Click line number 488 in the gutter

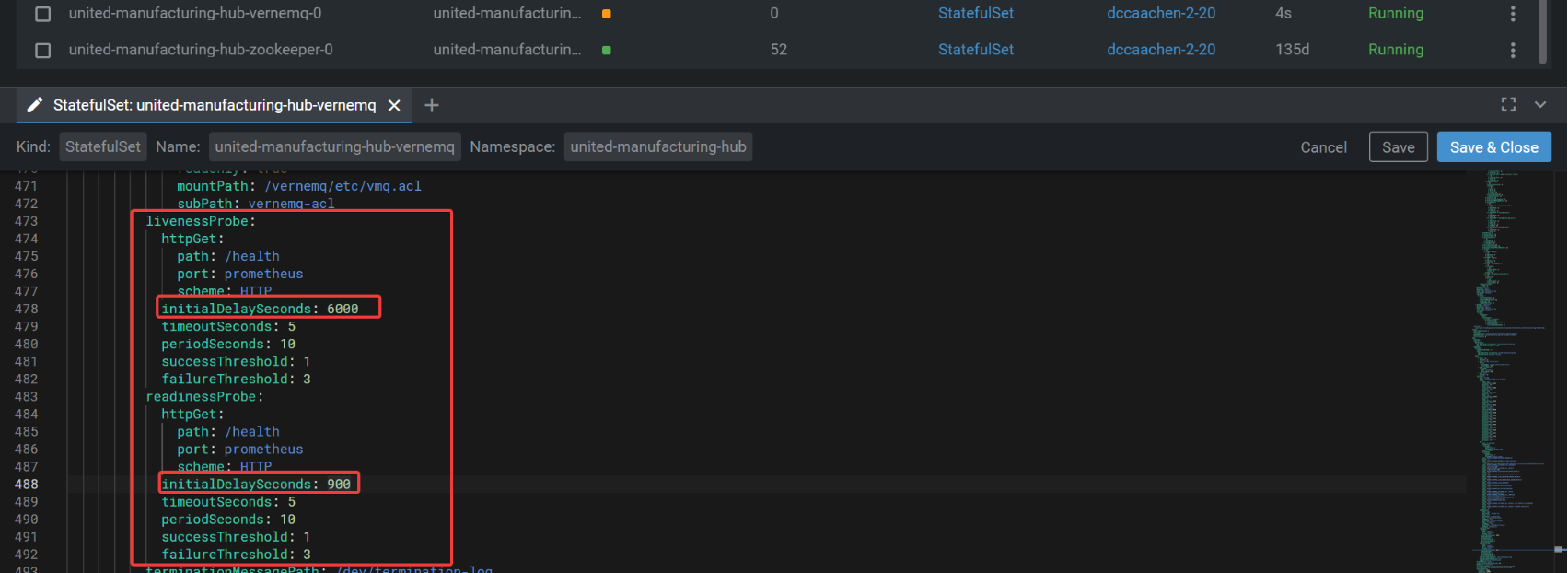27,484
